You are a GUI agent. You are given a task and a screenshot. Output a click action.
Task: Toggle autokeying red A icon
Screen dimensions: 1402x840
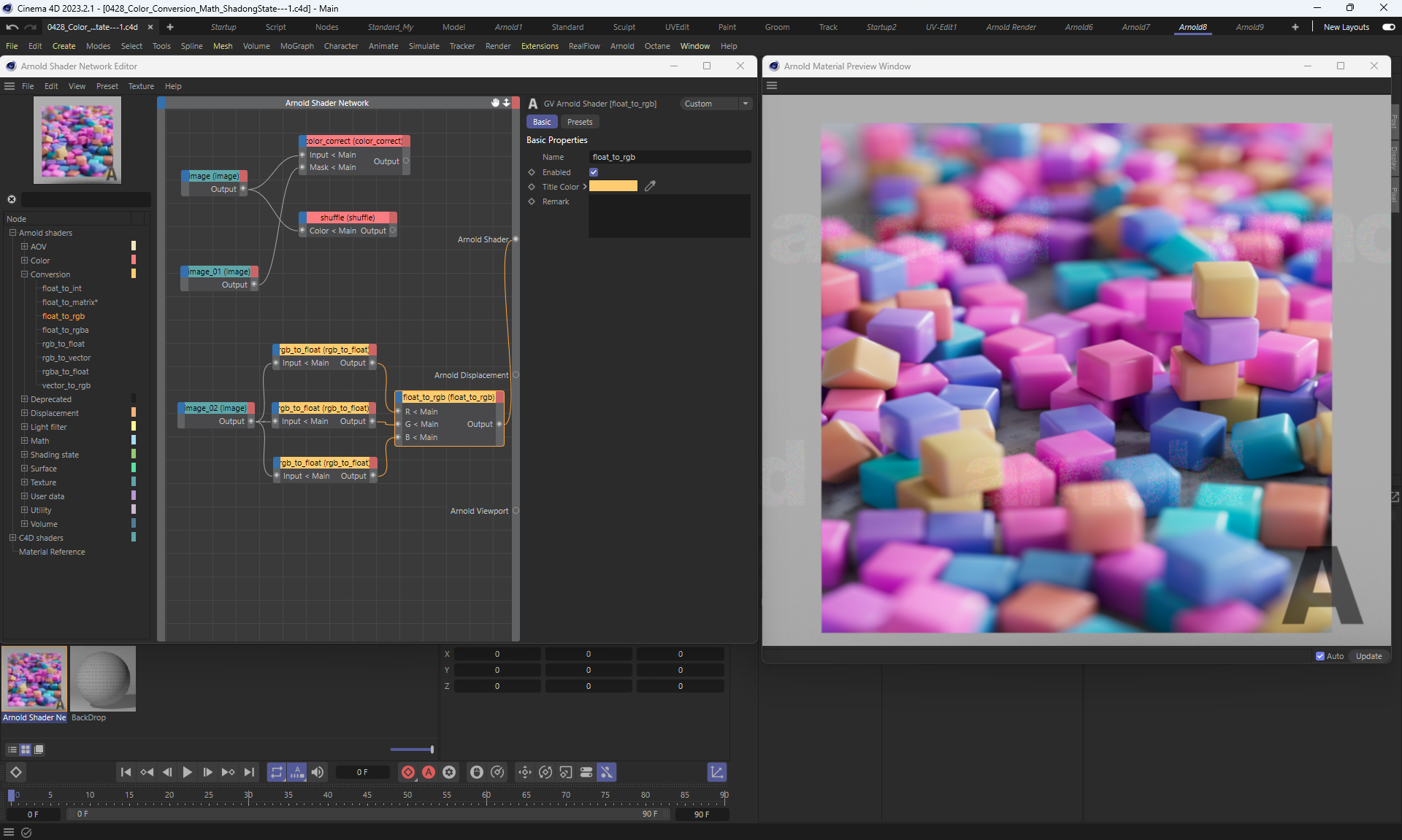pos(429,772)
